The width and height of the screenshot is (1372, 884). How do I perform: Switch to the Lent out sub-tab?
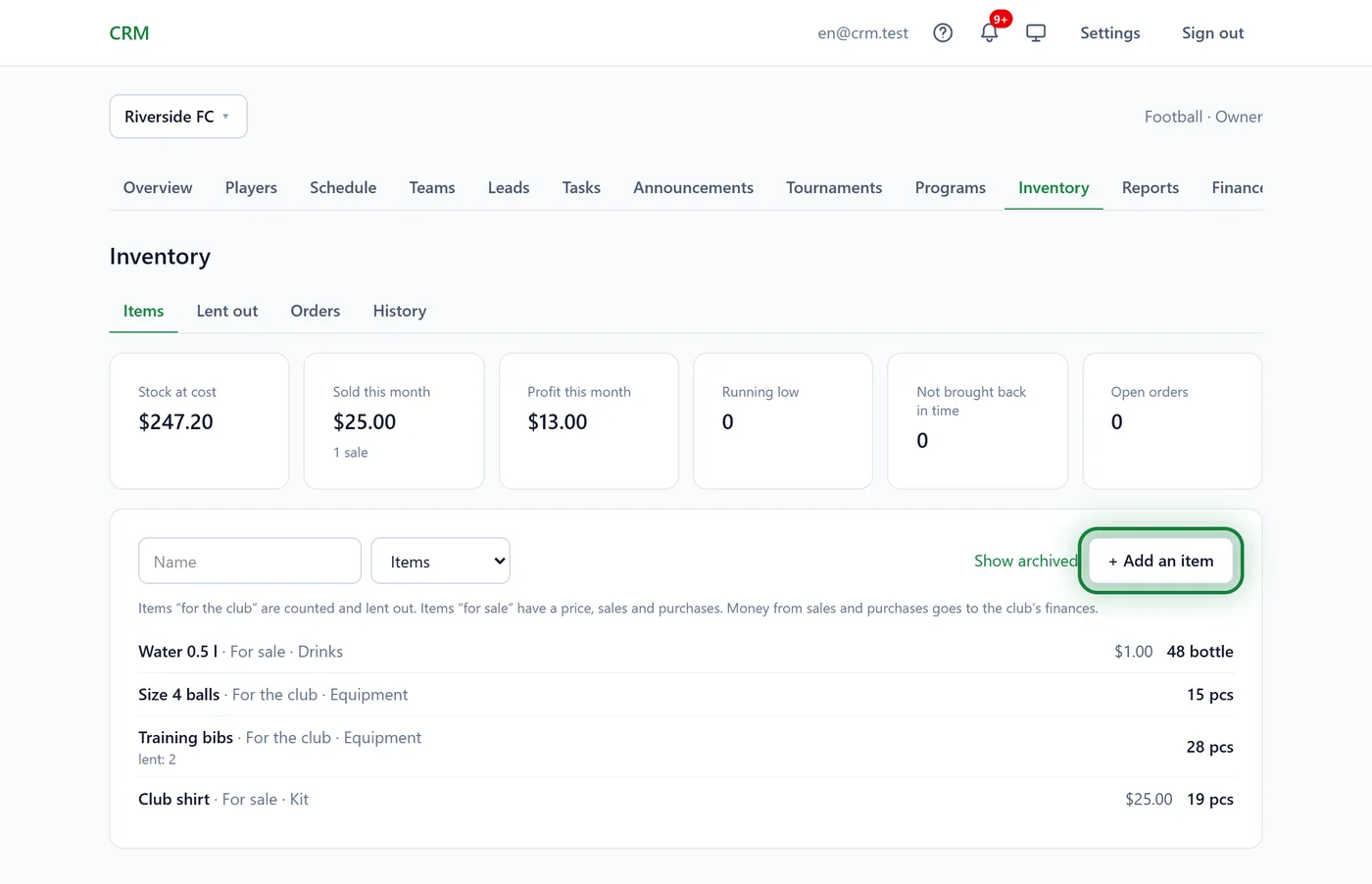click(x=227, y=311)
